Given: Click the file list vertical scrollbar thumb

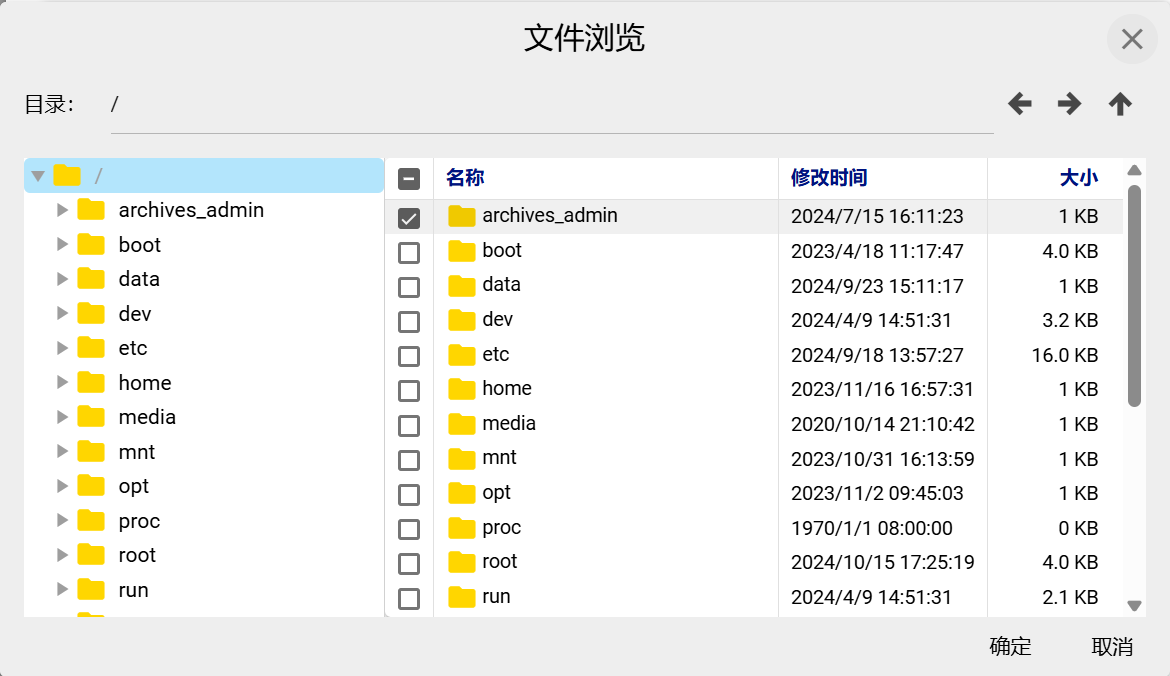Looking at the screenshot, I should tap(1134, 295).
